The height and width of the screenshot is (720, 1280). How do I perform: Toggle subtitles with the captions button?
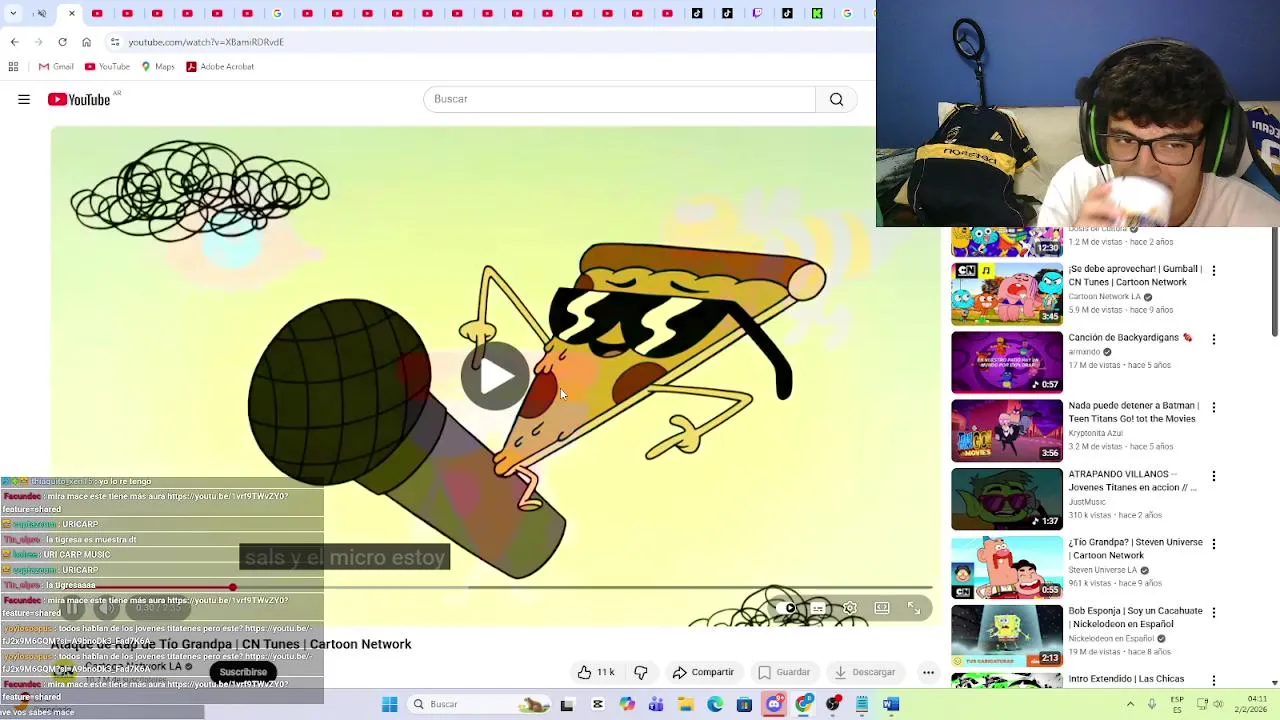pos(818,608)
